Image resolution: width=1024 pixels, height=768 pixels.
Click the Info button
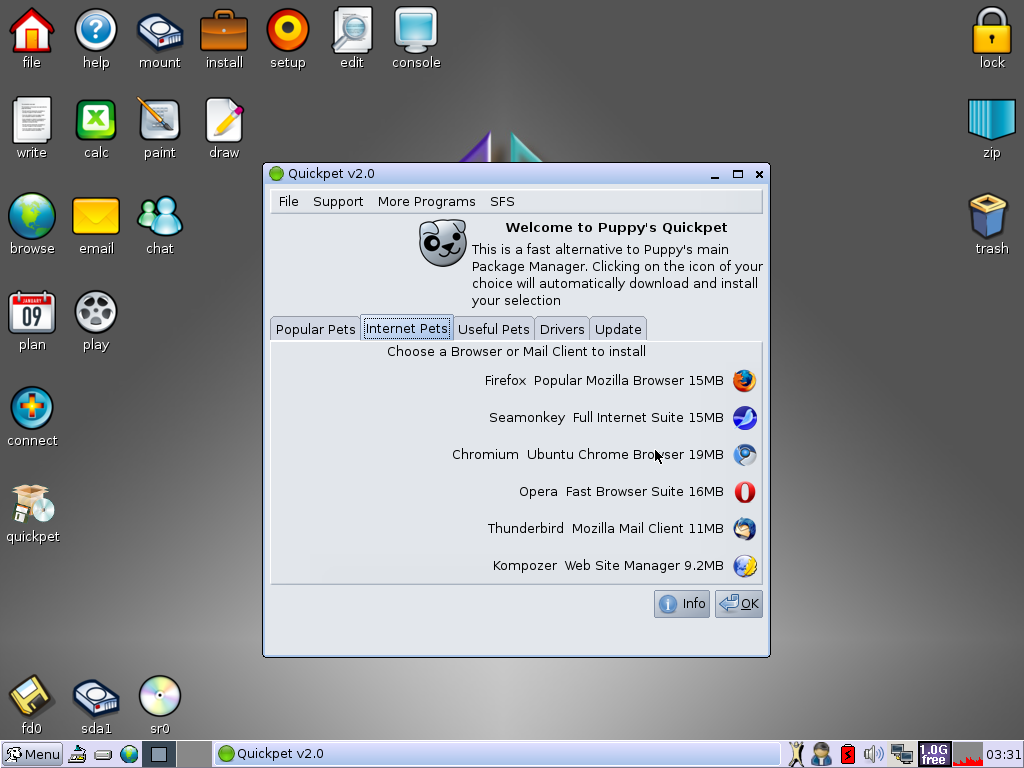pos(682,603)
